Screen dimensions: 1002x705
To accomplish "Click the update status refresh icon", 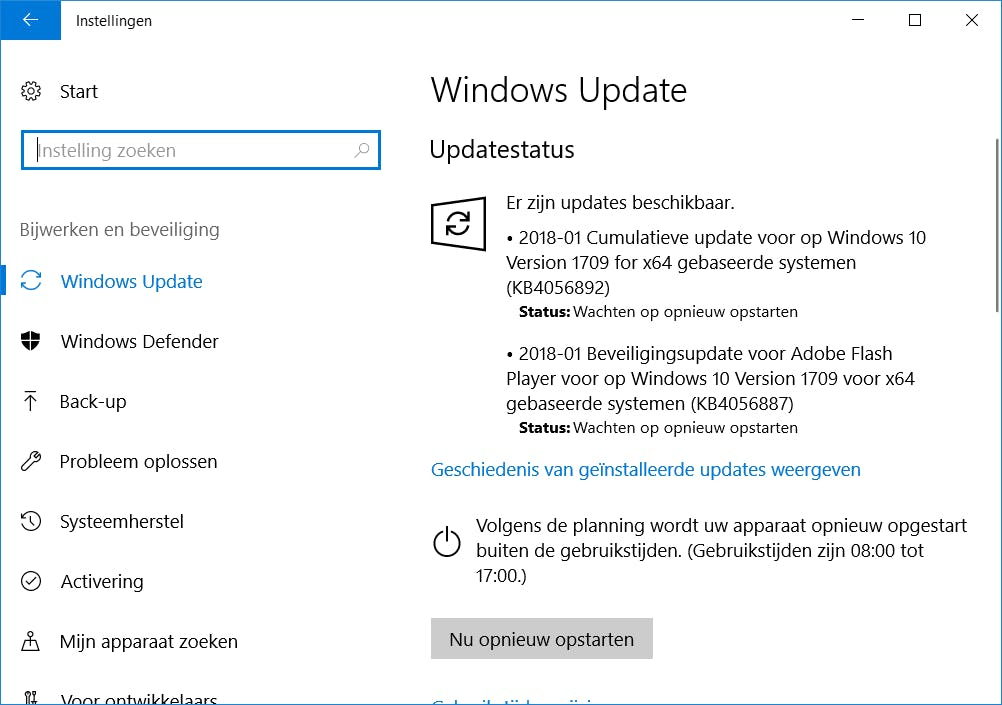I will [458, 223].
